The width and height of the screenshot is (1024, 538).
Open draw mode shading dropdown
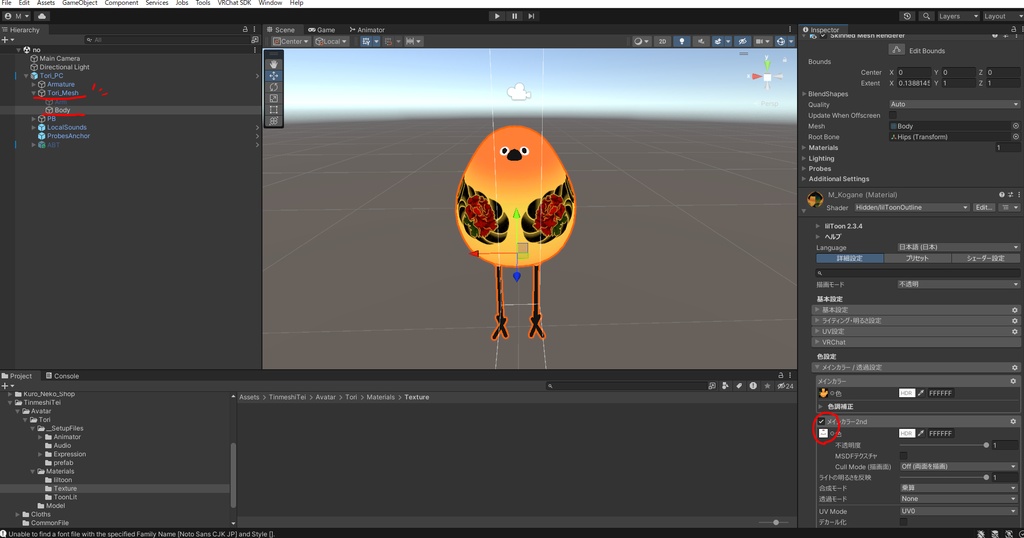tap(641, 41)
